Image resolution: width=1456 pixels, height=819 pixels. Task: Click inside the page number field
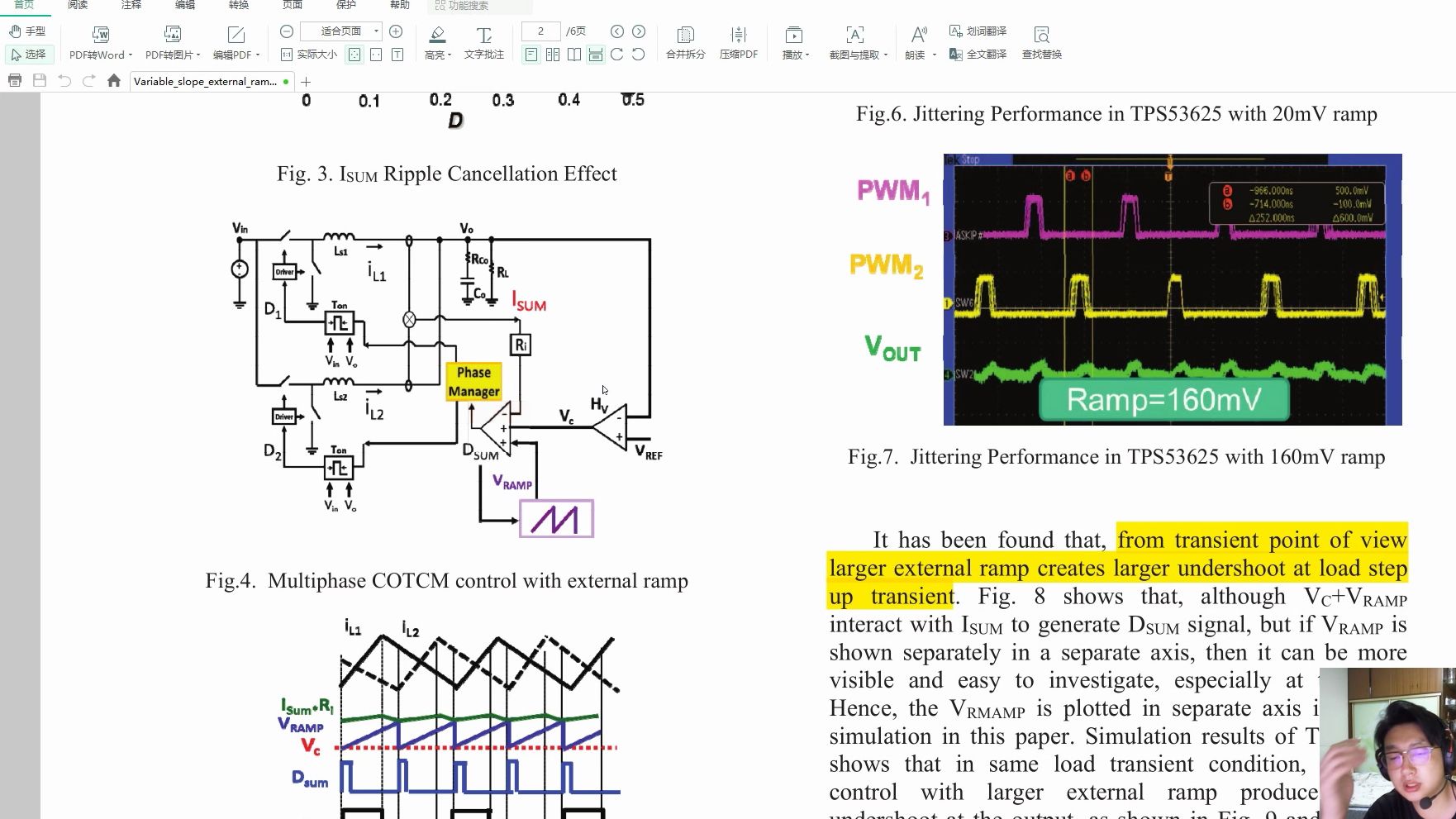(542, 31)
